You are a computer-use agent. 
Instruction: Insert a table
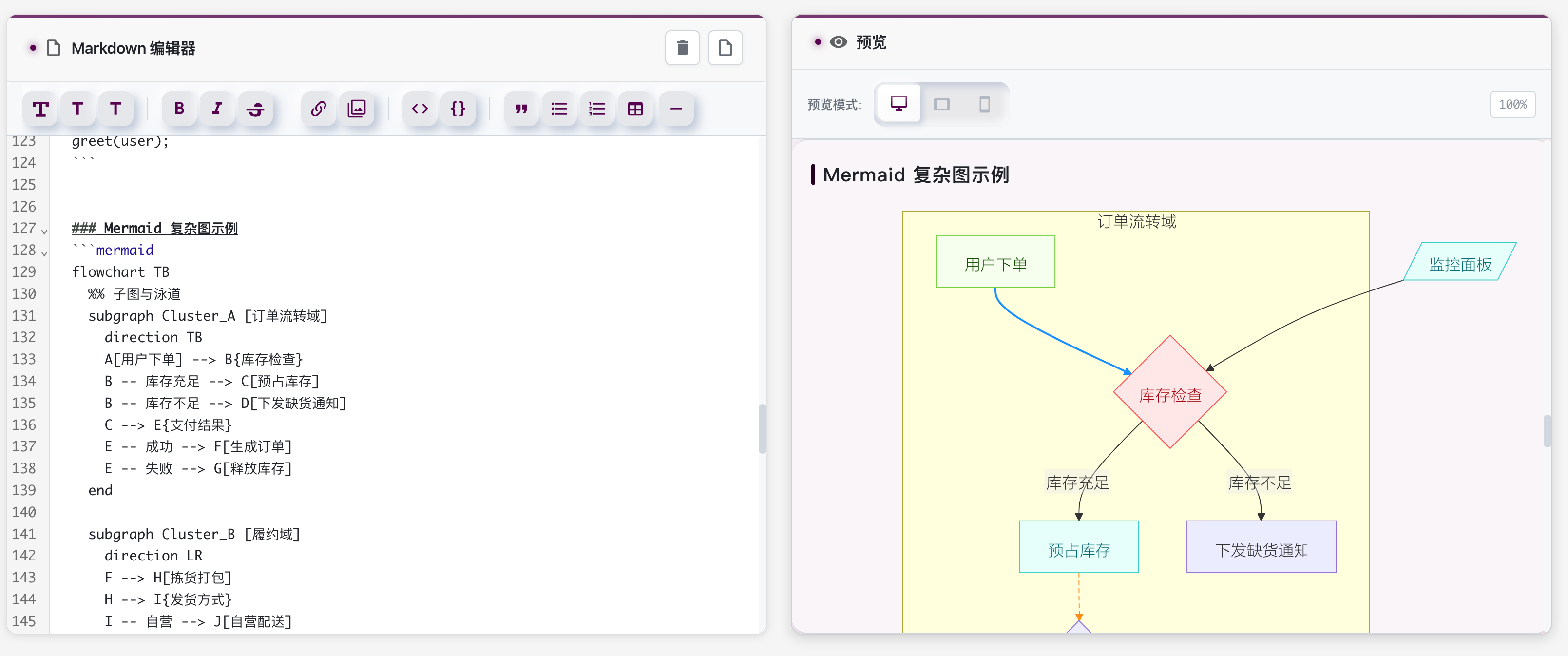[635, 109]
